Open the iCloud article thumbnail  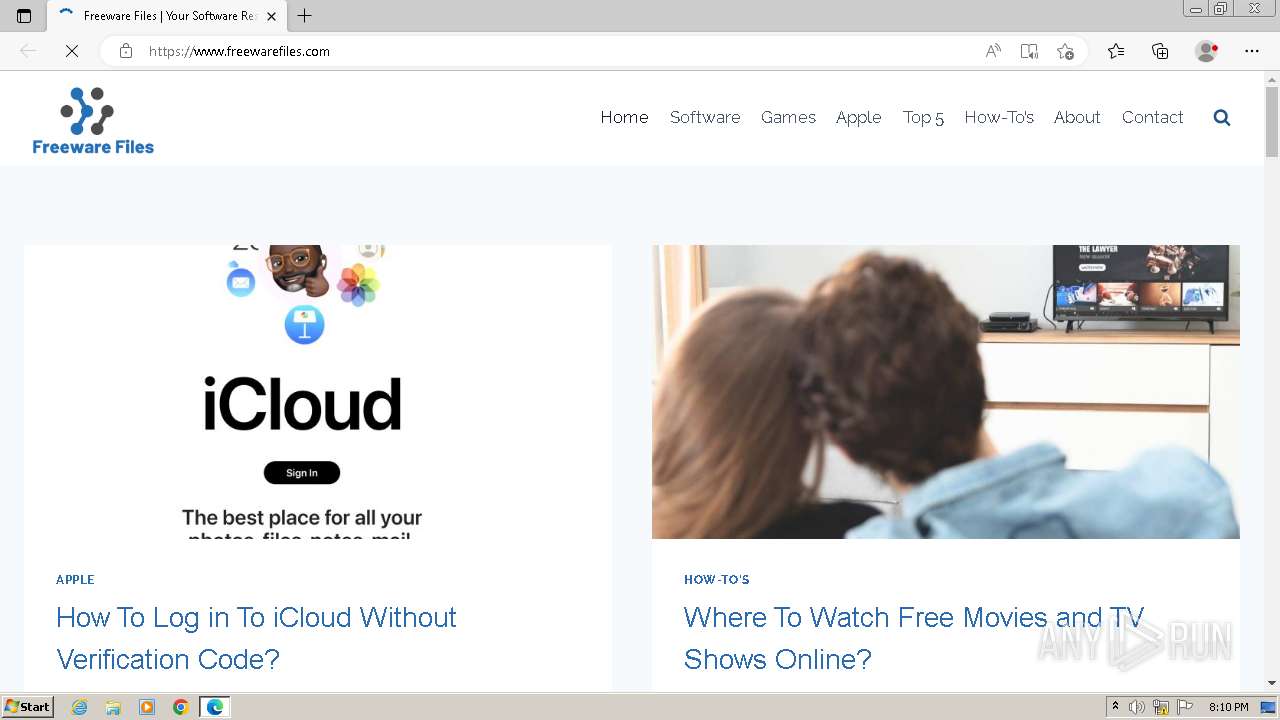[x=318, y=392]
